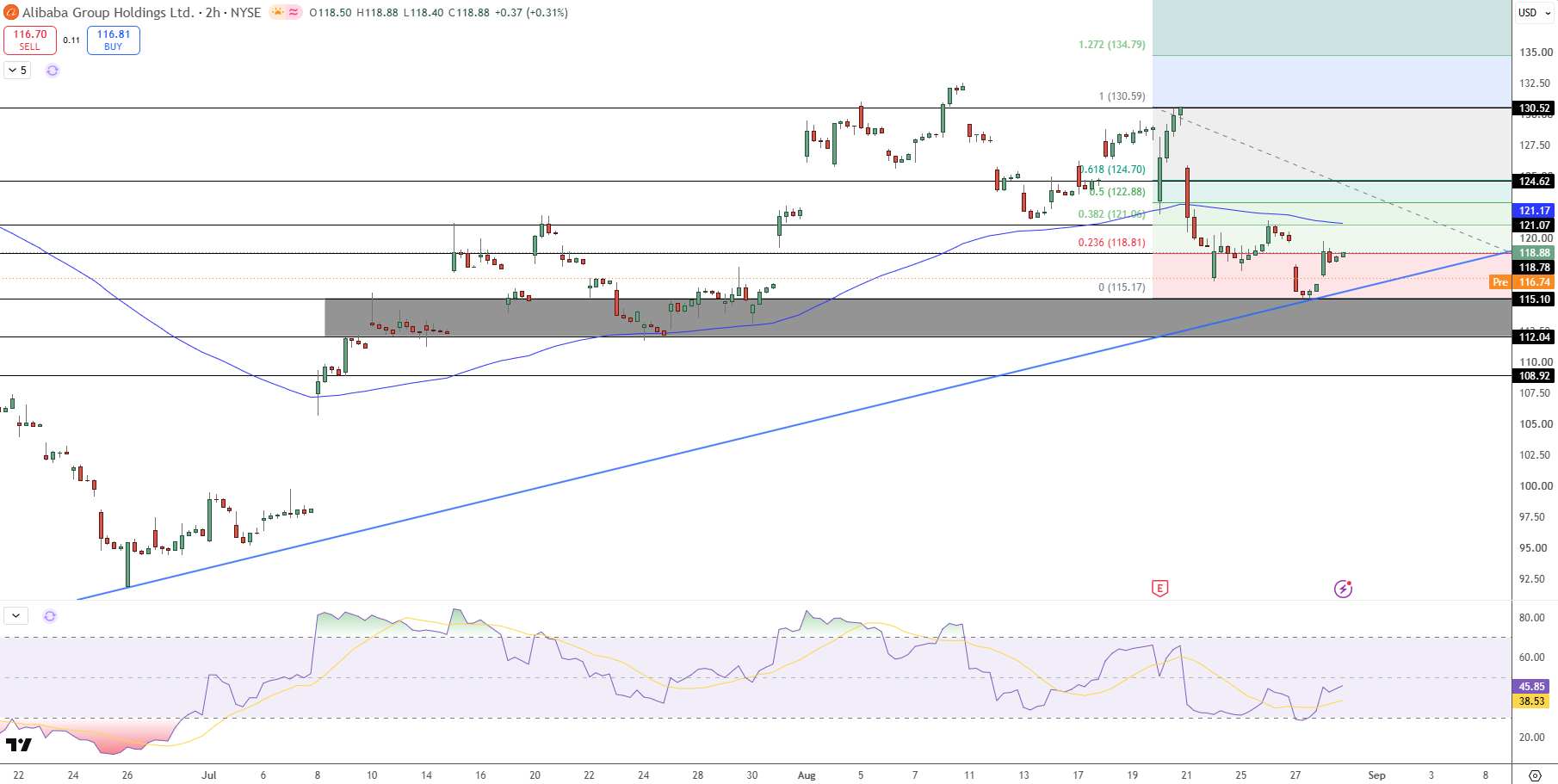This screenshot has width=1558, height=784.
Task: Click the sun market status icon
Action: point(278,12)
